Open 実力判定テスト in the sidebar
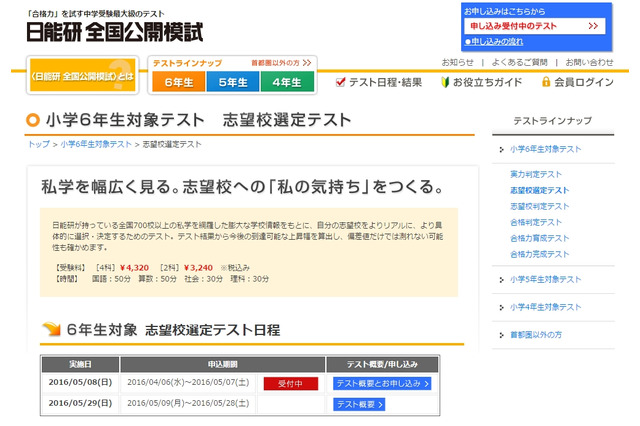The height and width of the screenshot is (426, 640). click(536, 174)
